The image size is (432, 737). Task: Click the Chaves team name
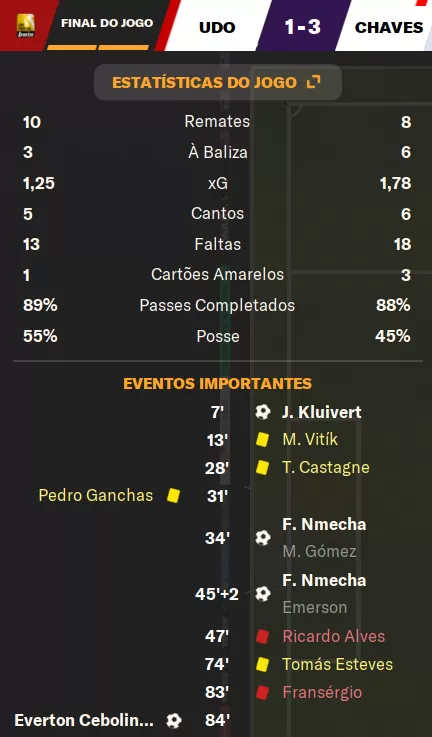[x=389, y=27]
